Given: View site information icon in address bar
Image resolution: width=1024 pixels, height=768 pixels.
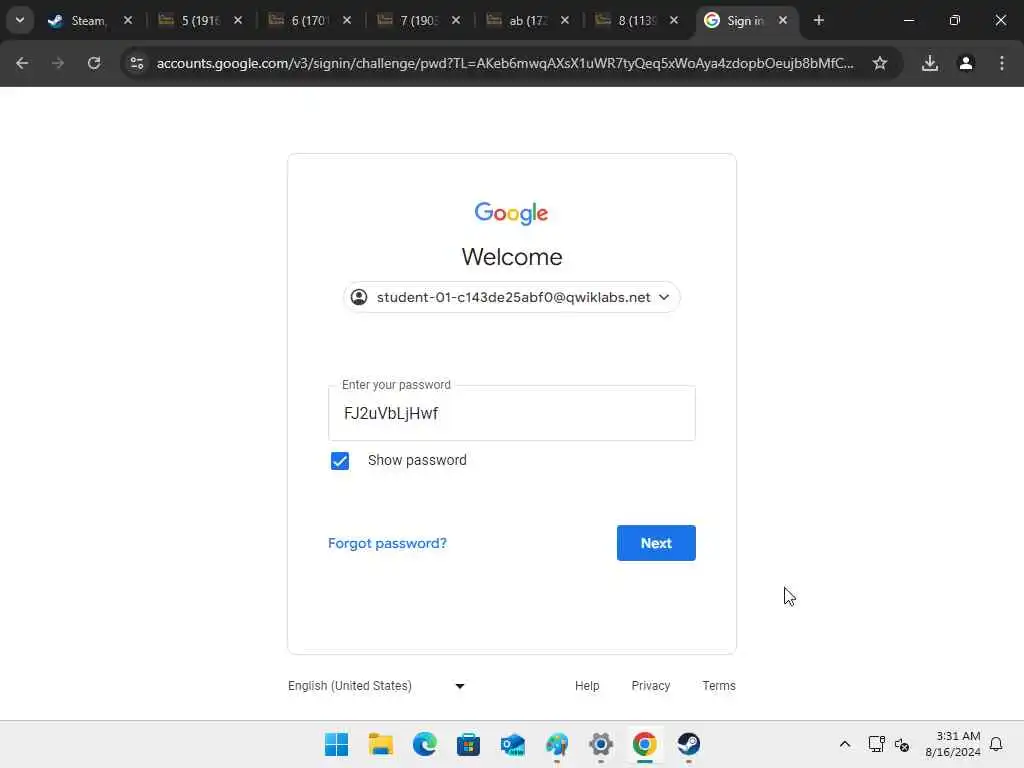Looking at the screenshot, I should [x=136, y=63].
